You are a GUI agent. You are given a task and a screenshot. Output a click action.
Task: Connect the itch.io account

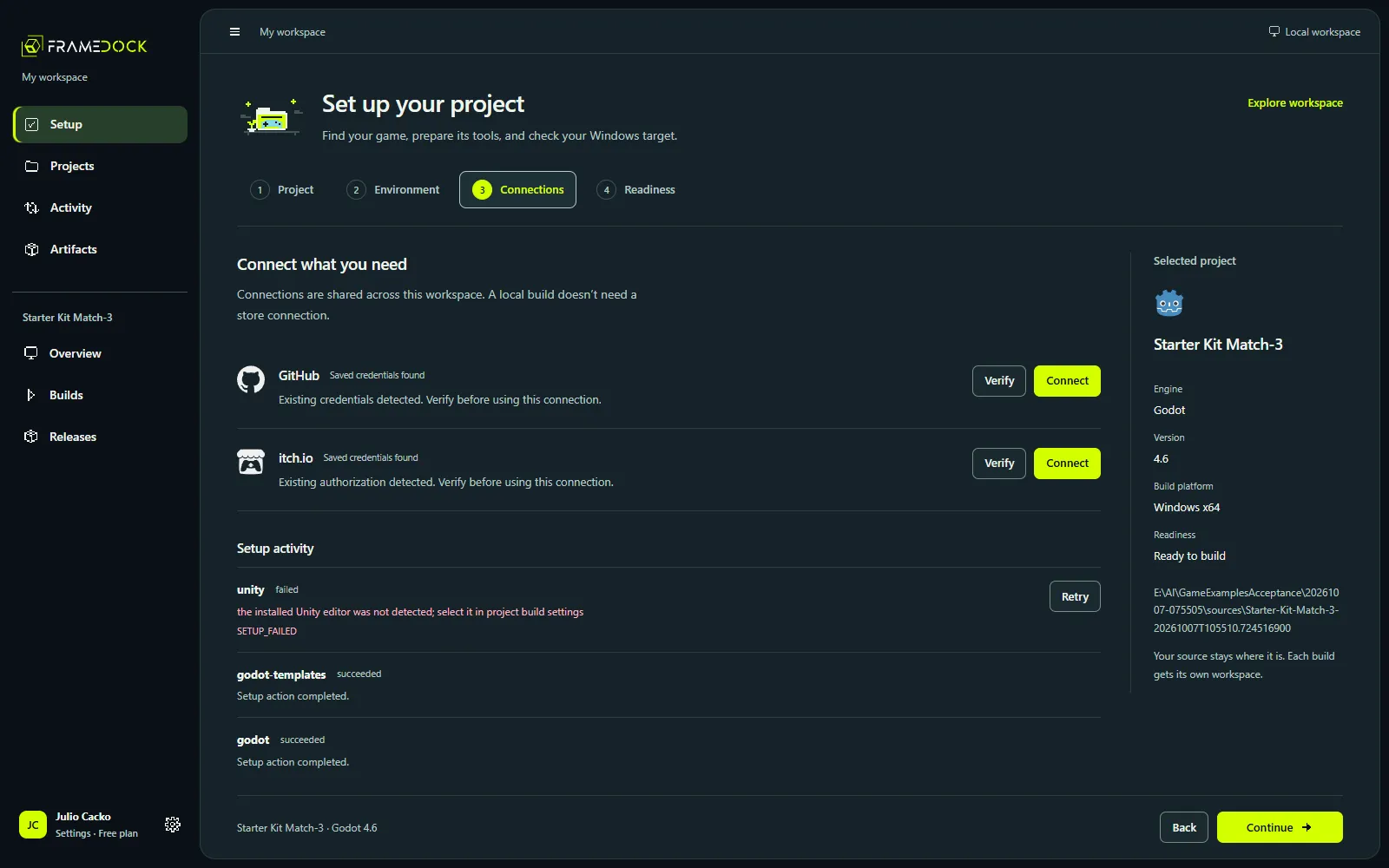tap(1067, 464)
